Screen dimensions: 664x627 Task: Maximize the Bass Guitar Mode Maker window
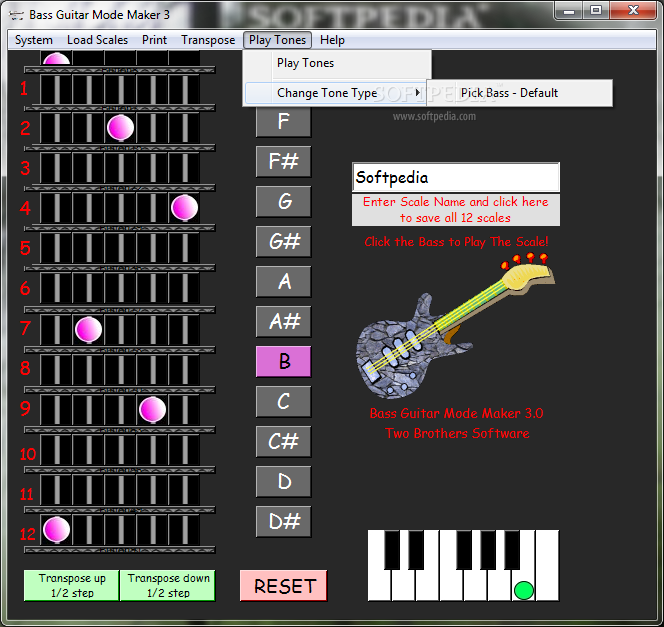pos(596,11)
